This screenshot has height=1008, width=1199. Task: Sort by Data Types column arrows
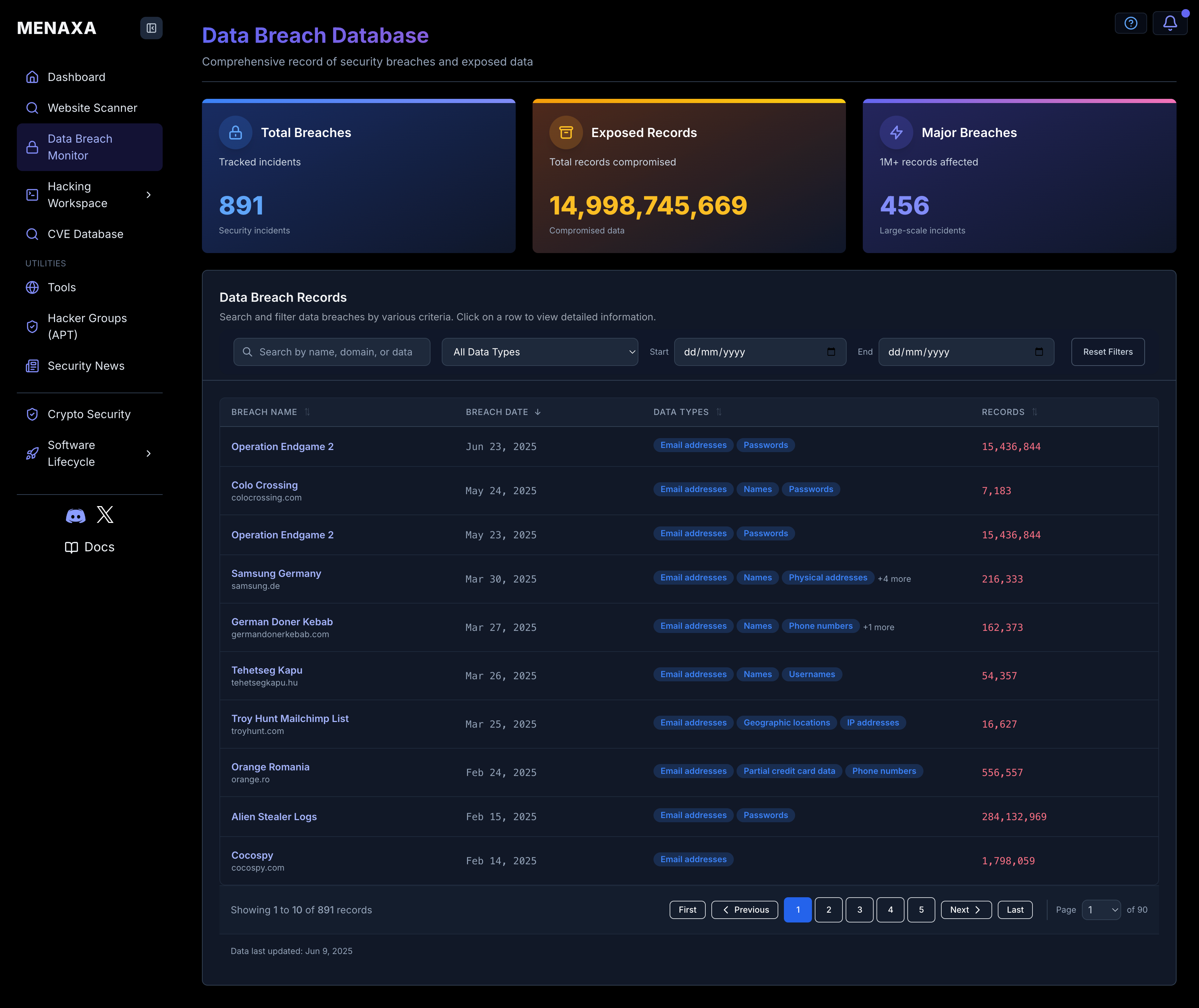(x=719, y=412)
